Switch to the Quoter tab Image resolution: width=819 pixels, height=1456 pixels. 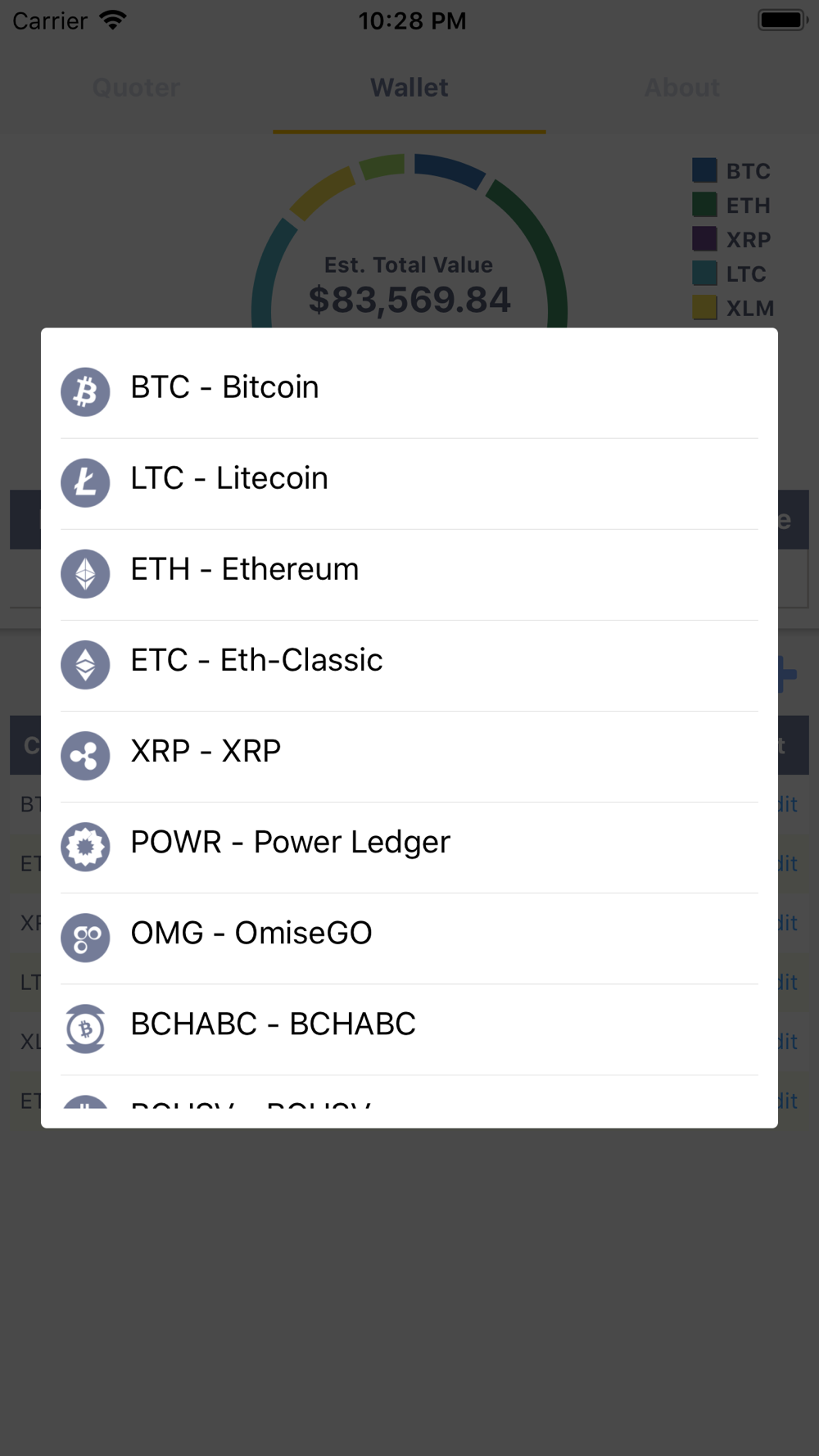pos(136,88)
